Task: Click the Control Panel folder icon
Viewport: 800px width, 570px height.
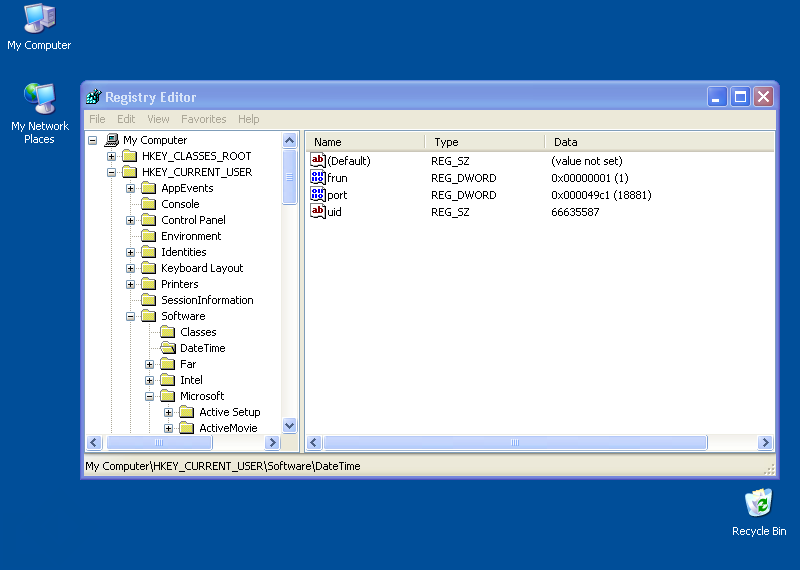Action: pos(149,220)
